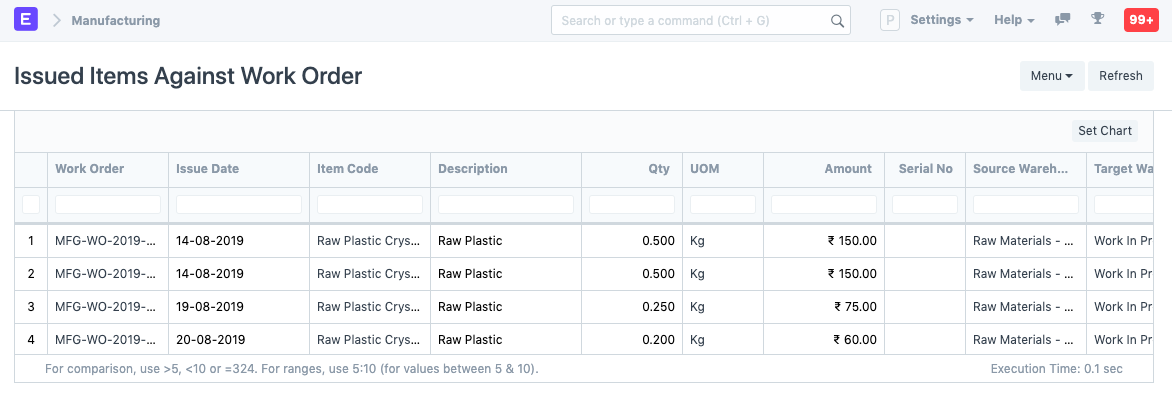Image resolution: width=1172 pixels, height=399 pixels.
Task: Focus the Work Order filter field
Action: tap(108, 205)
